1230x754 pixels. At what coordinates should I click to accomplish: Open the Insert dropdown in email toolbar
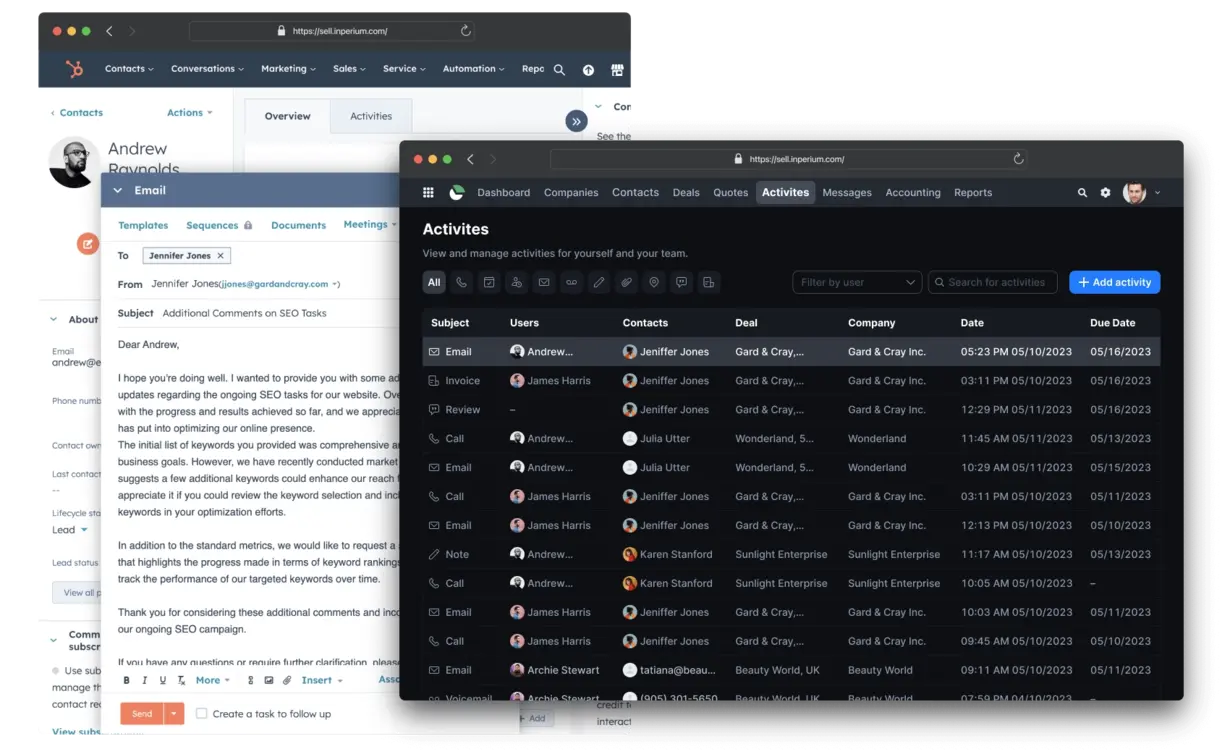click(321, 680)
